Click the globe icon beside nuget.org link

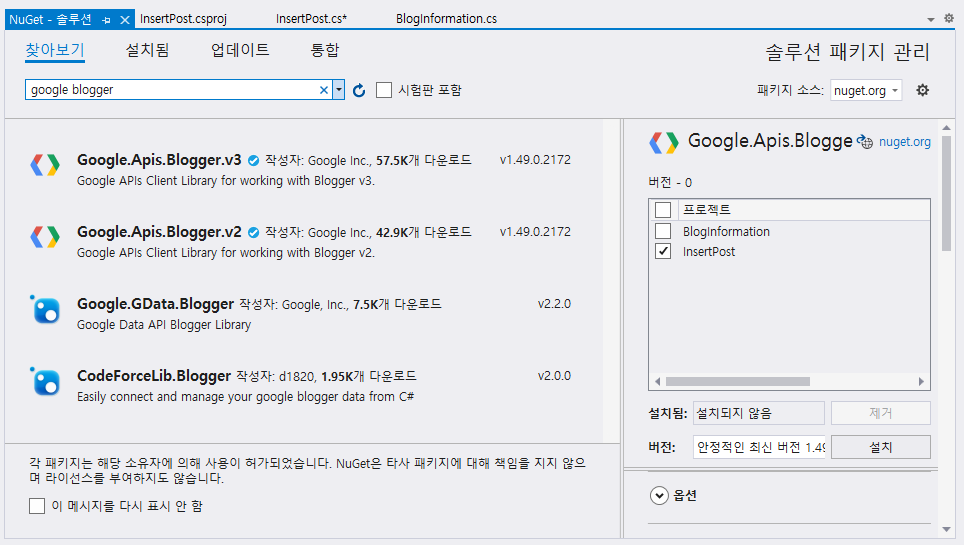point(865,141)
